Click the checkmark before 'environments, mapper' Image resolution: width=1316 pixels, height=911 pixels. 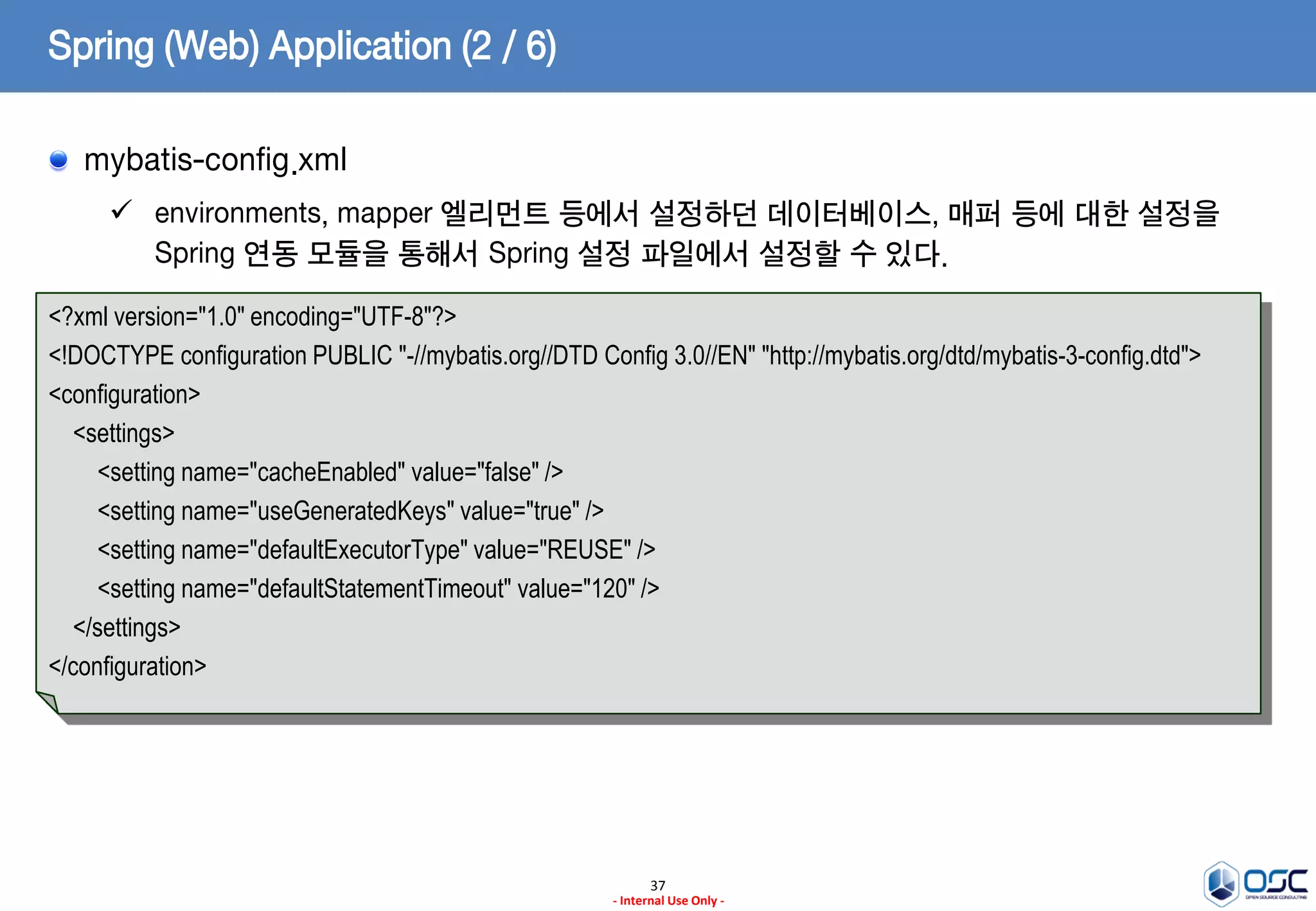121,210
